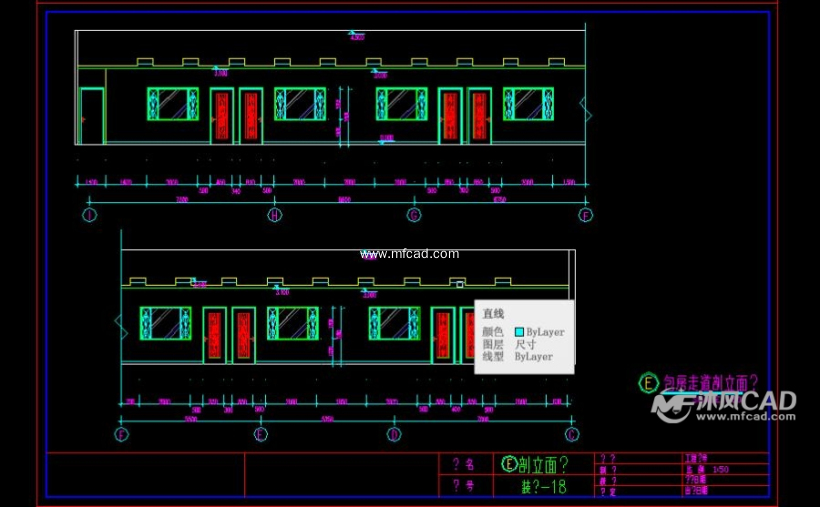Select the narrow single door at upper elevation's left end
Viewport: 820px width, 507px height.
point(92,116)
